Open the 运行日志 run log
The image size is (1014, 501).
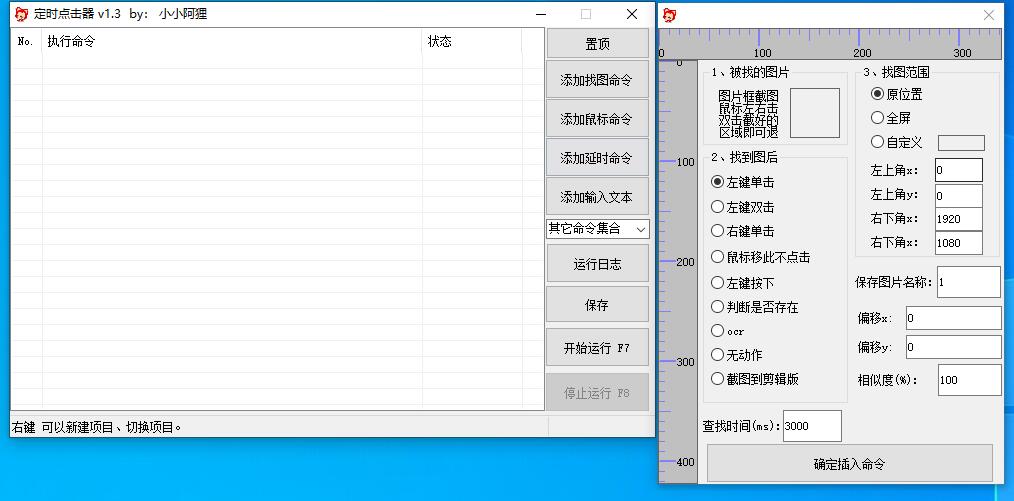[597, 264]
